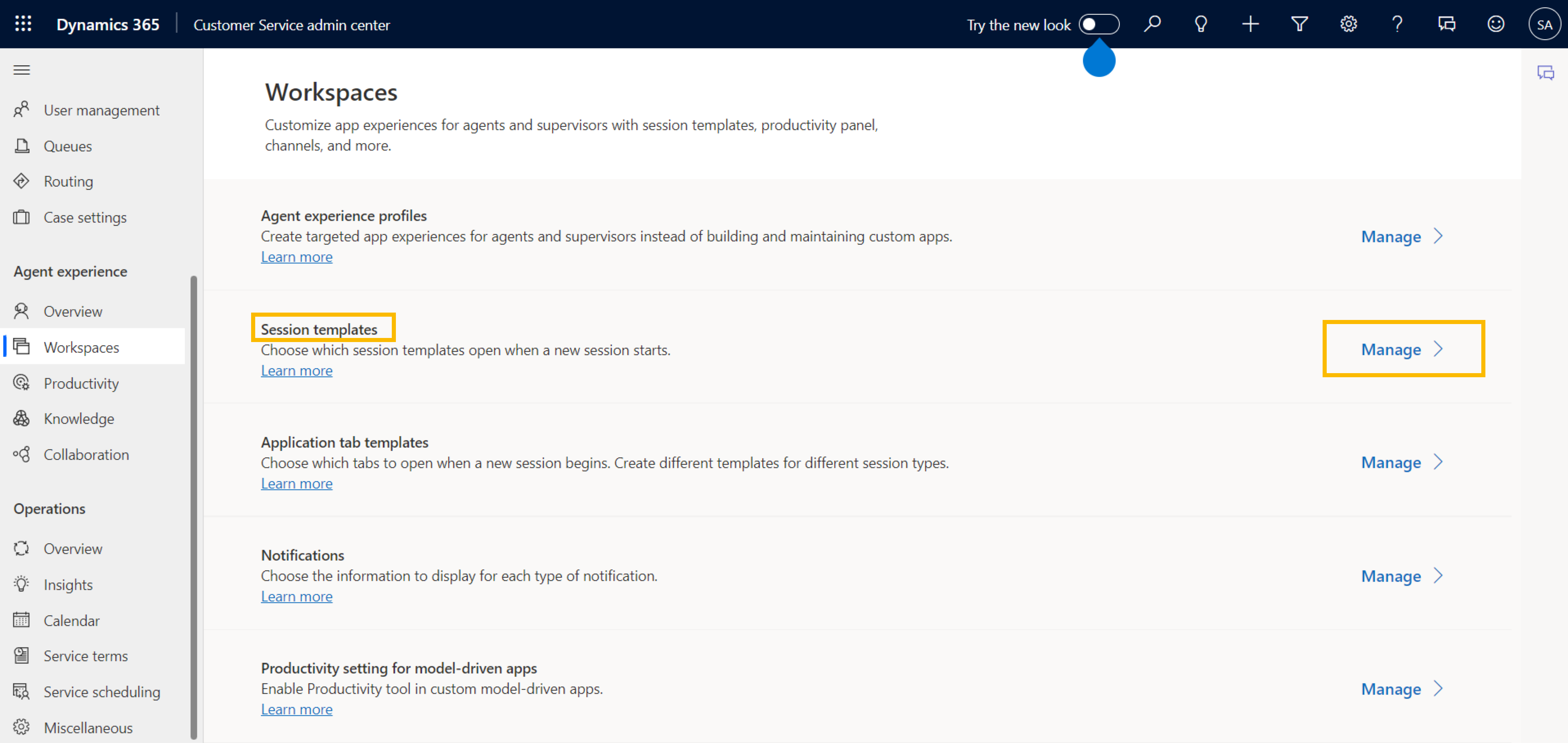
Task: Expand Manage for Agent experience profiles
Action: [1402, 236]
